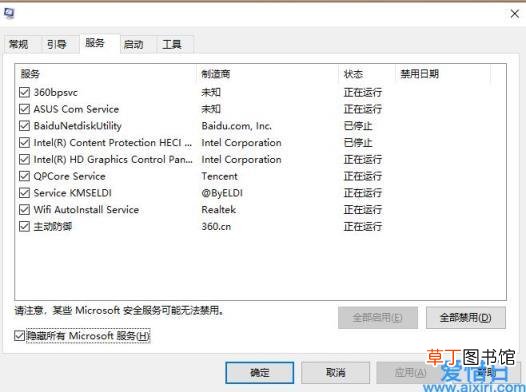Viewport: 526px width, 392px height.
Task: Click the @ByELDI manufacturer cell
Action: pos(222,193)
